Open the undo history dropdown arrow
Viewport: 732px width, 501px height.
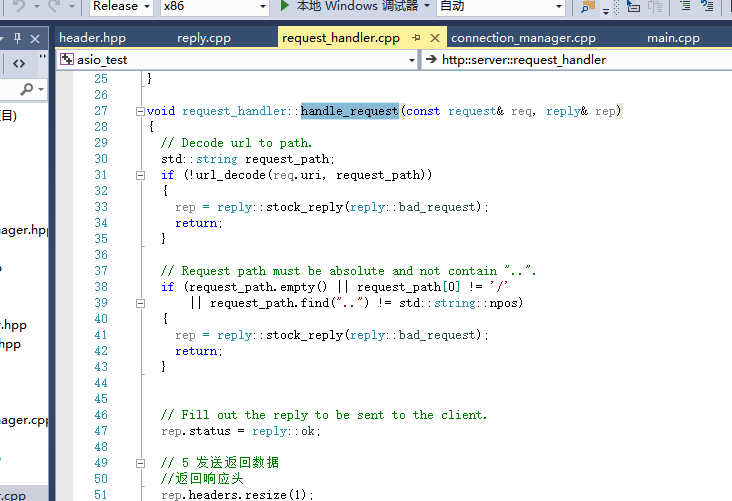tap(36, 7)
